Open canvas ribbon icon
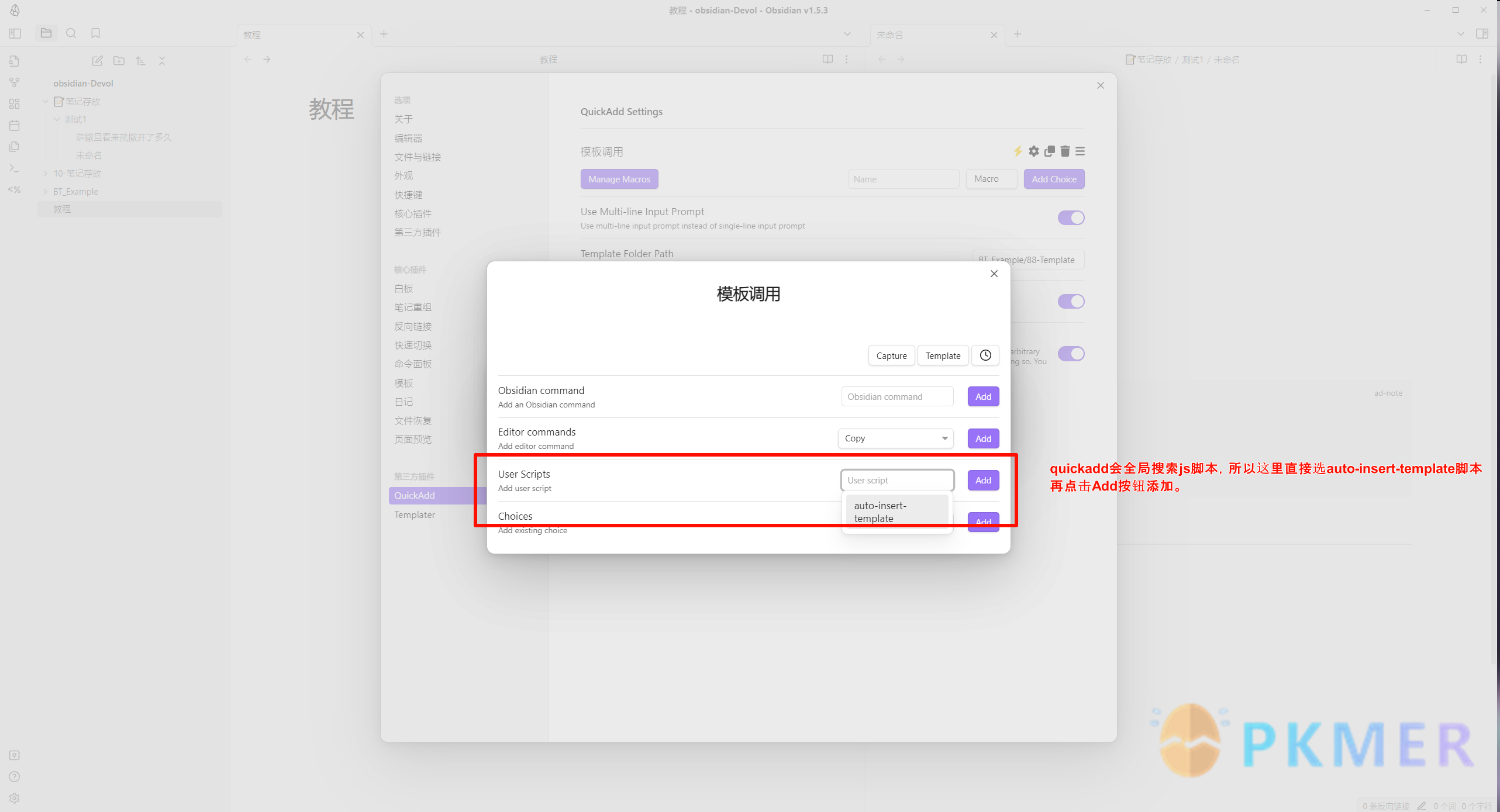 click(x=15, y=104)
